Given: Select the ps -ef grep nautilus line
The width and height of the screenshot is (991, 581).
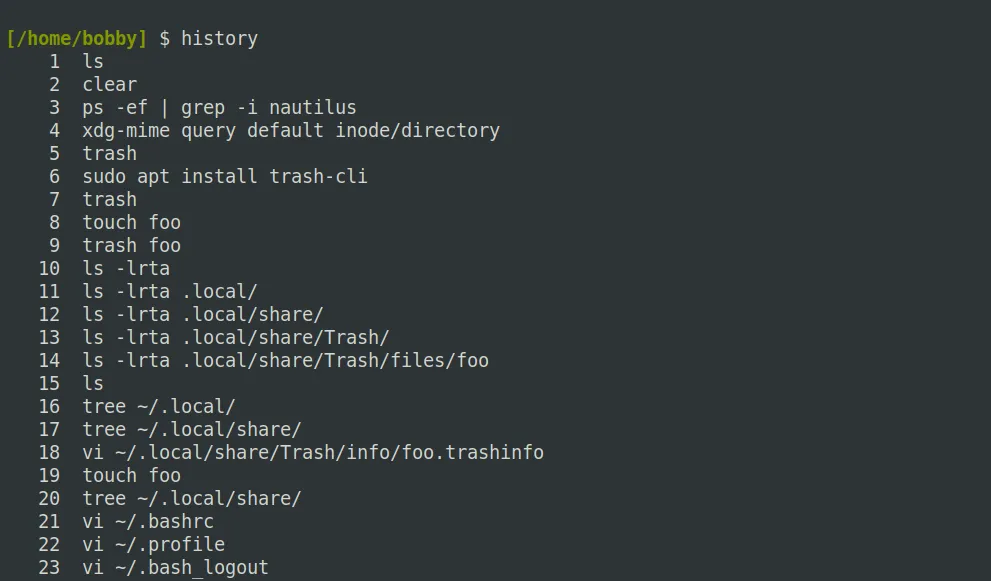Looking at the screenshot, I should point(219,108).
